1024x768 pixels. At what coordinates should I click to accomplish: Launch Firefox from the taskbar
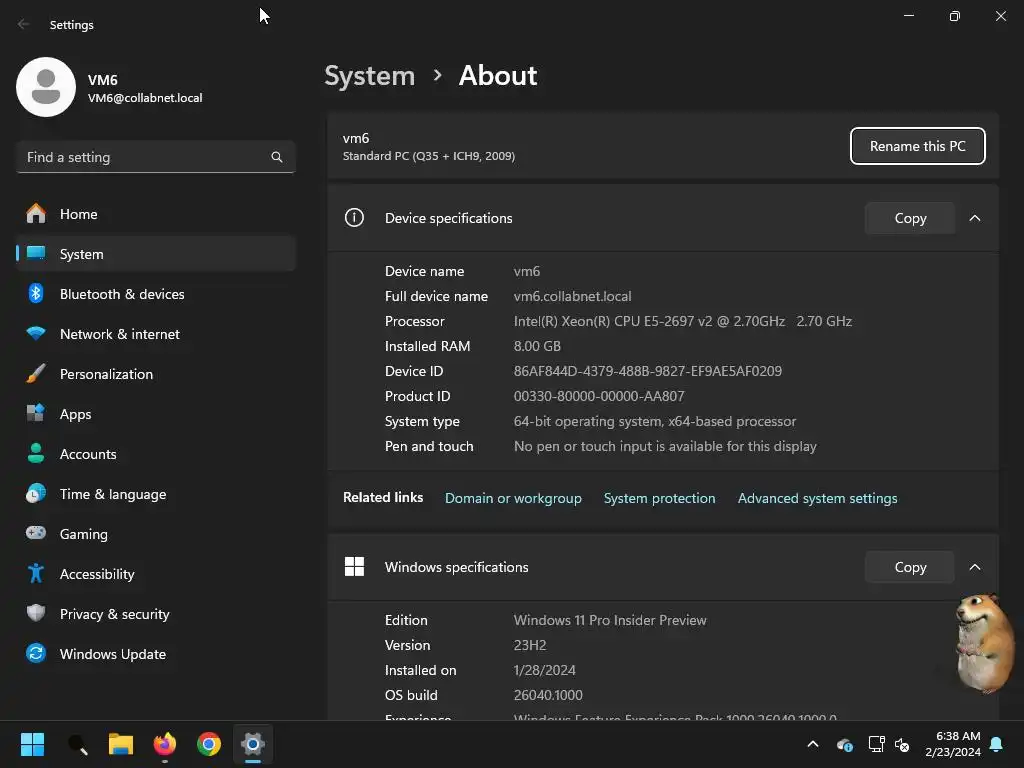click(x=165, y=744)
